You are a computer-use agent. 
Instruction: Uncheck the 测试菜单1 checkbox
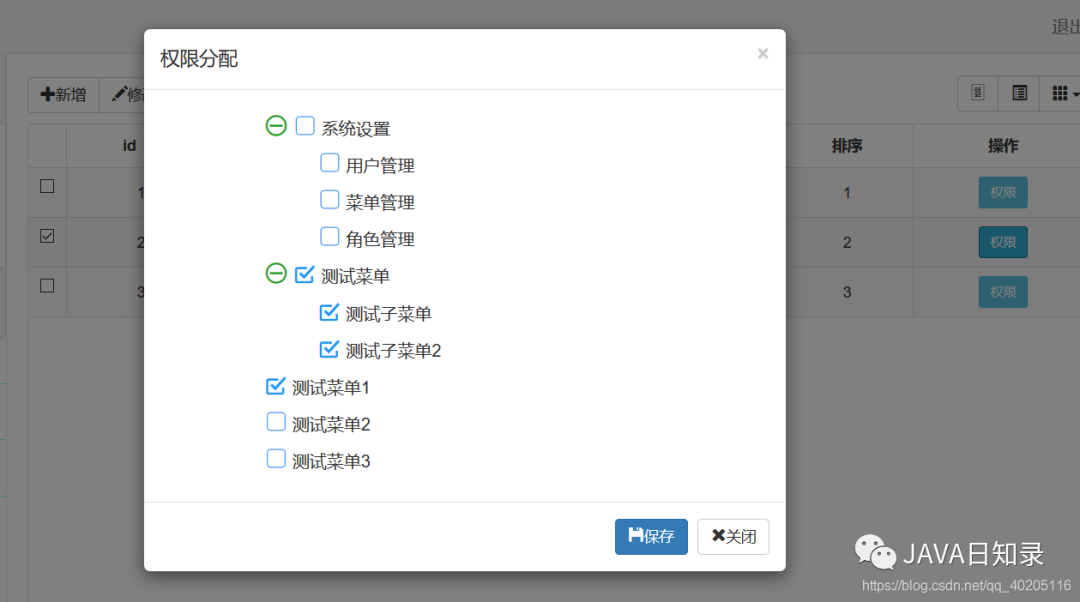[x=276, y=386]
